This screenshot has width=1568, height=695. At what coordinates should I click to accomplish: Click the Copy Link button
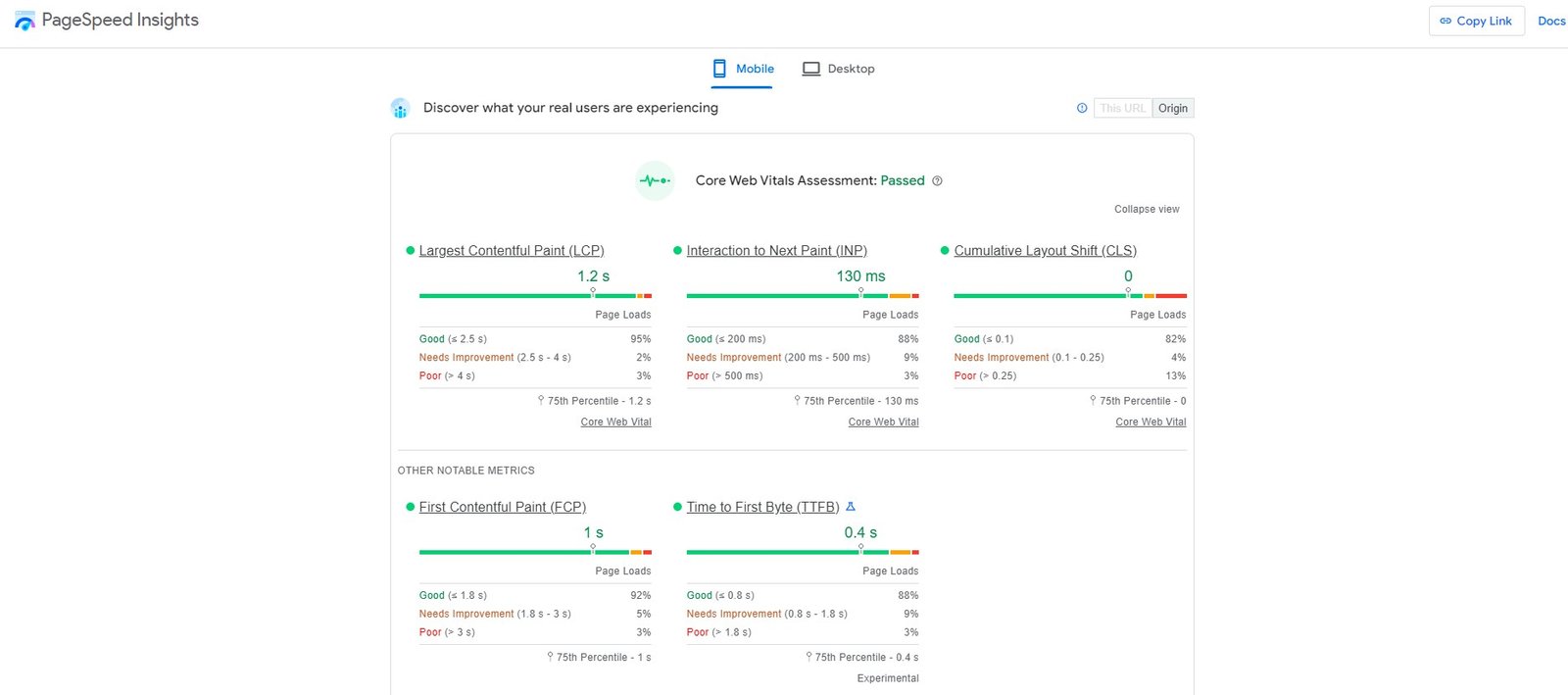pos(1476,21)
